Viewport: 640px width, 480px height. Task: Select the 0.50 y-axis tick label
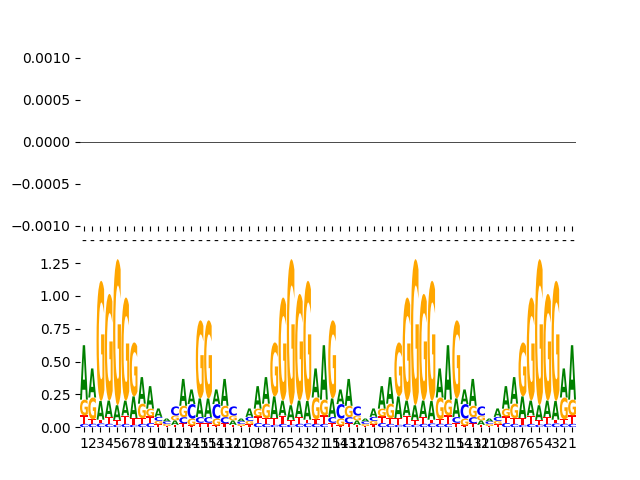click(55, 363)
